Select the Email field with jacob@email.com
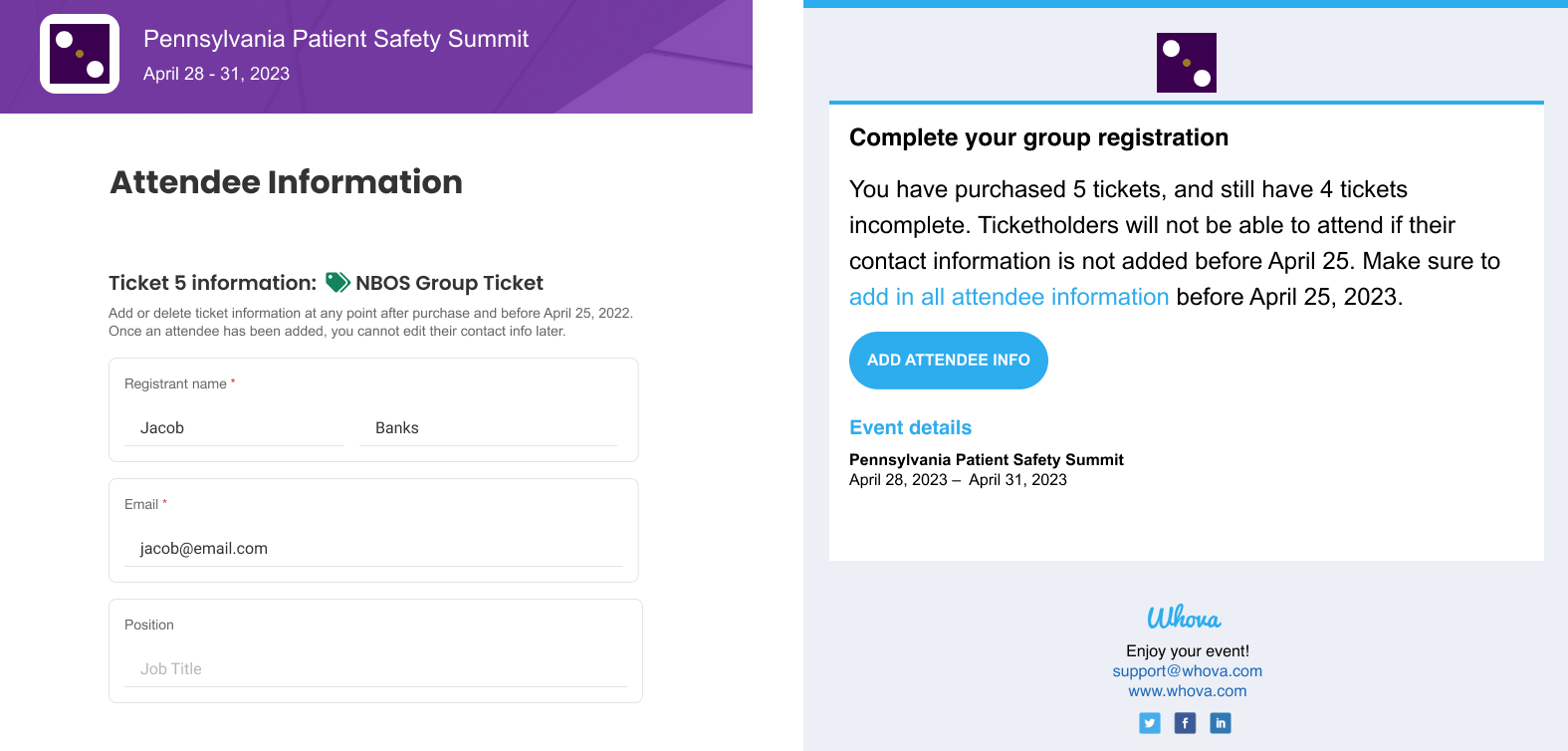This screenshot has height=751, width=1568. [x=373, y=549]
